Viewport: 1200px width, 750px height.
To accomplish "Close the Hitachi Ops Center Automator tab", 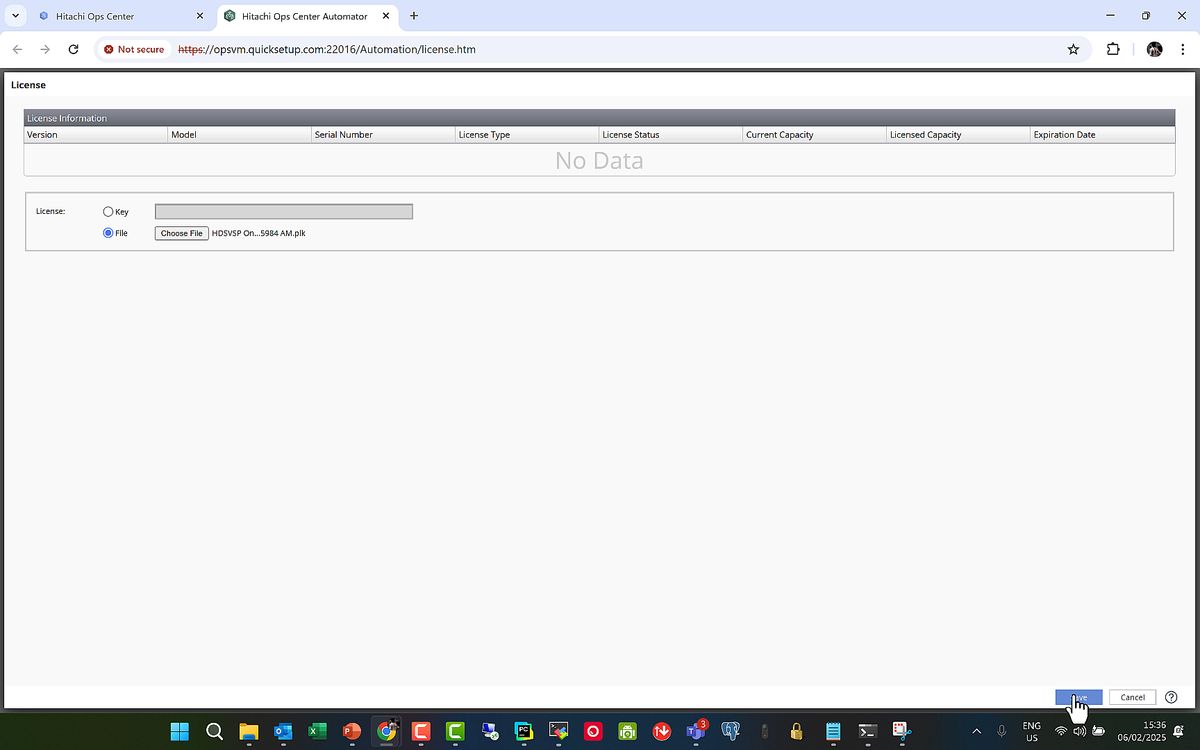I will (384, 16).
